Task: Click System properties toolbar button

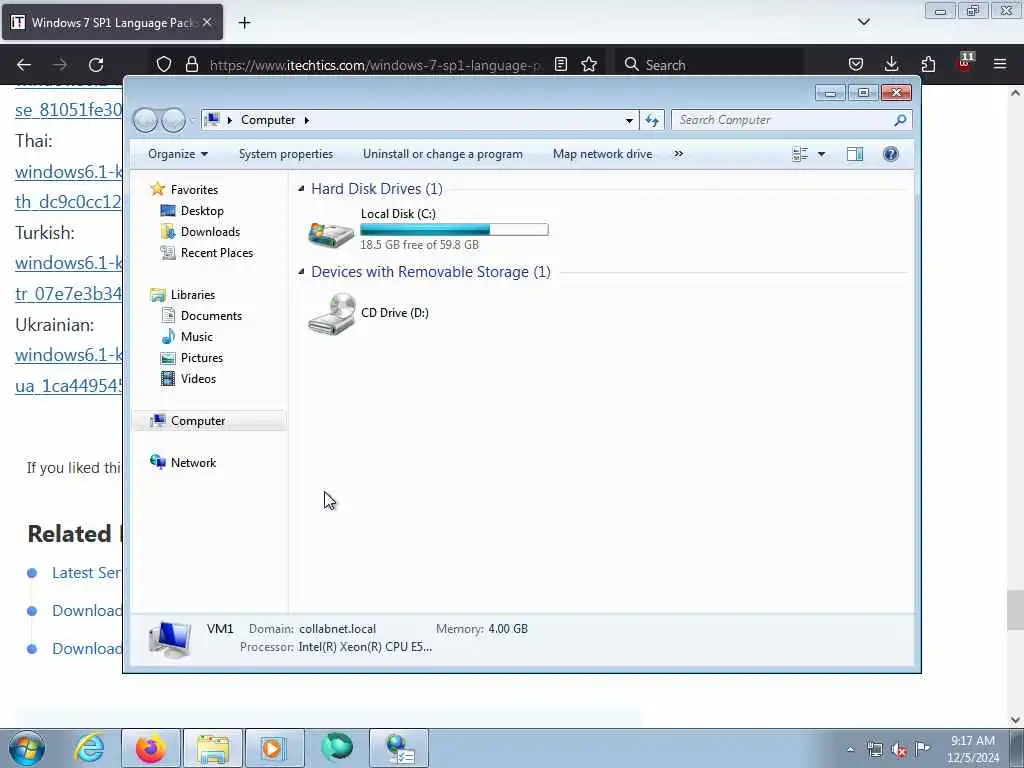Action: coord(285,154)
